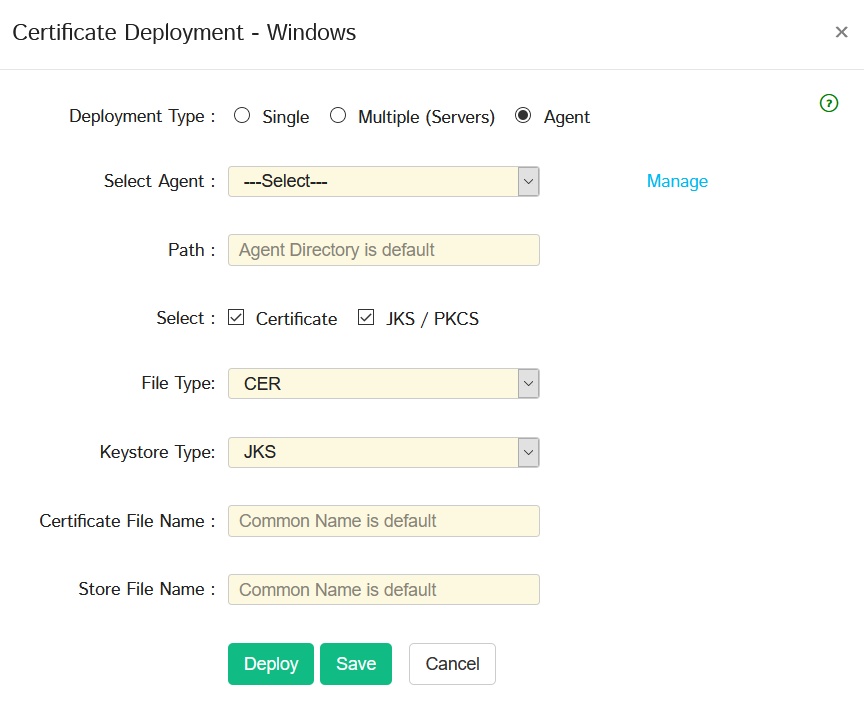The width and height of the screenshot is (864, 709).
Task: Focus the Path input field
Action: (384, 250)
